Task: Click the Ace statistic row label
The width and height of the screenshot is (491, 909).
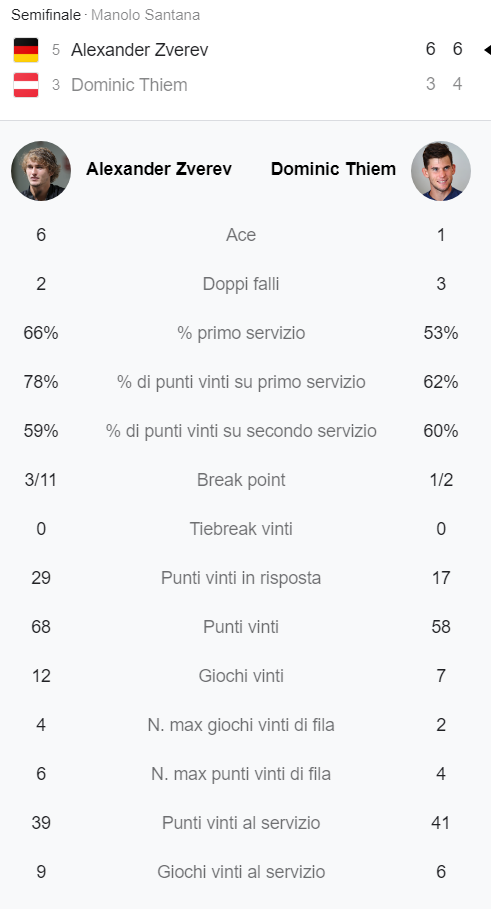Action: point(241,235)
